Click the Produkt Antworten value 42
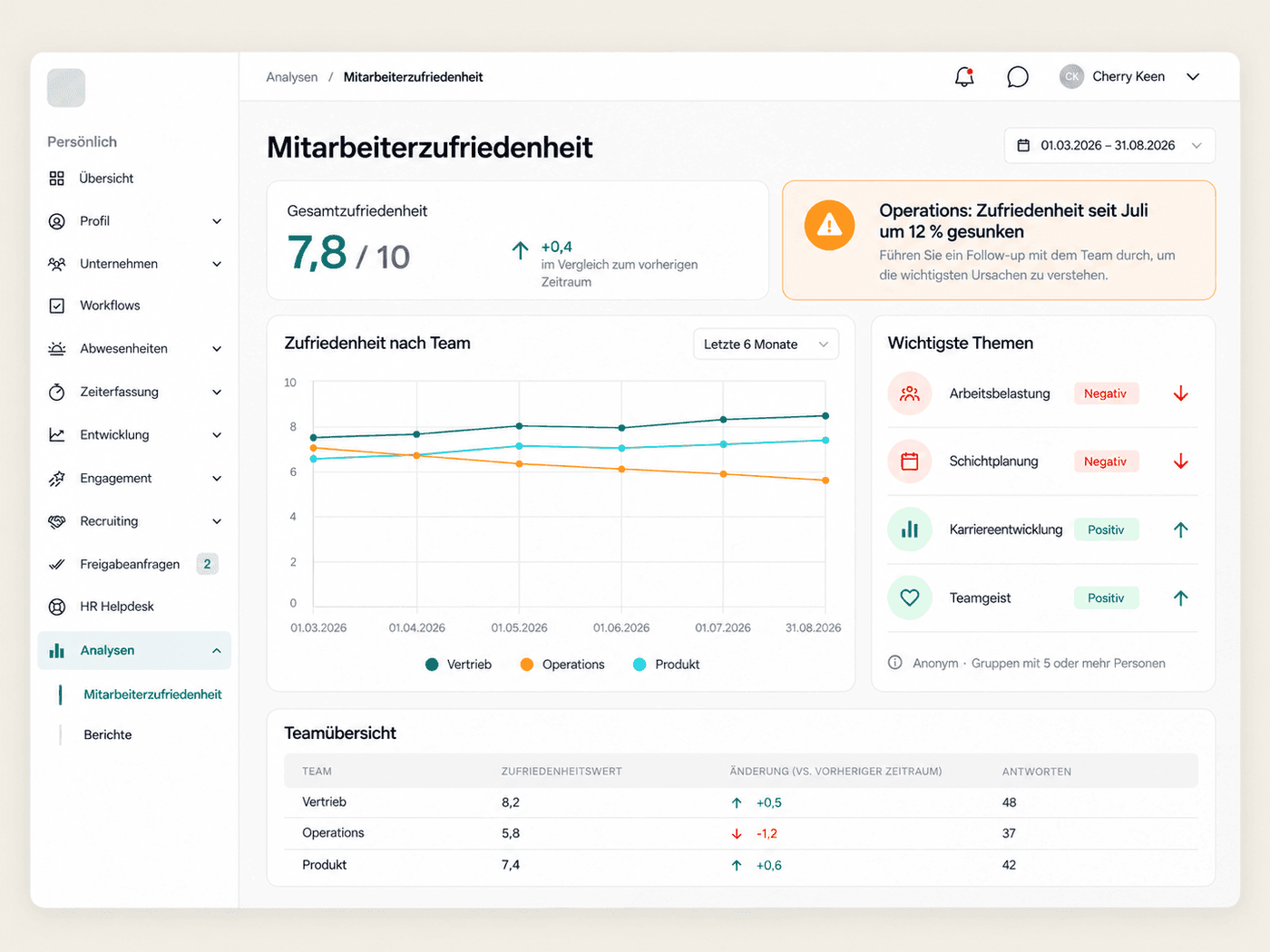Image resolution: width=1270 pixels, height=952 pixels. [x=1009, y=865]
